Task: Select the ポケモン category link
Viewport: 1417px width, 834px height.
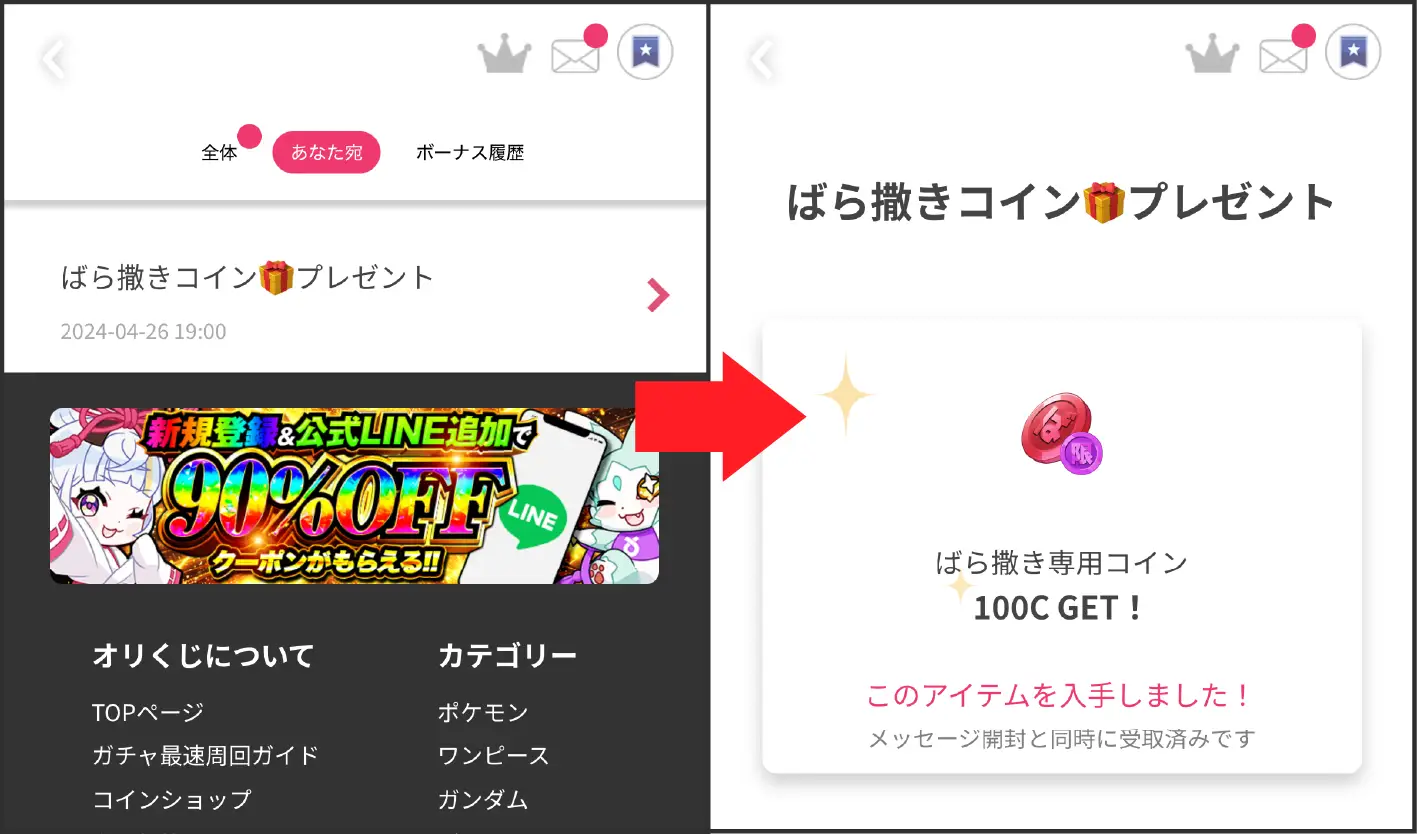Action: tap(483, 712)
